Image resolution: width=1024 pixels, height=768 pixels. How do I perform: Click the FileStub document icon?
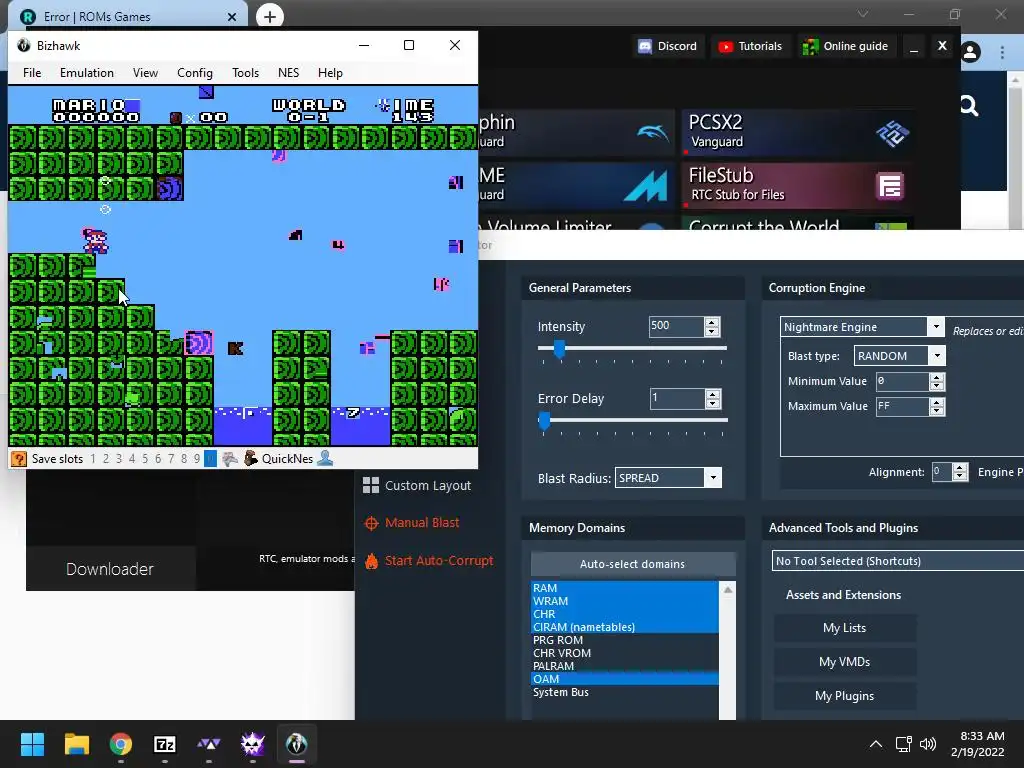[889, 186]
